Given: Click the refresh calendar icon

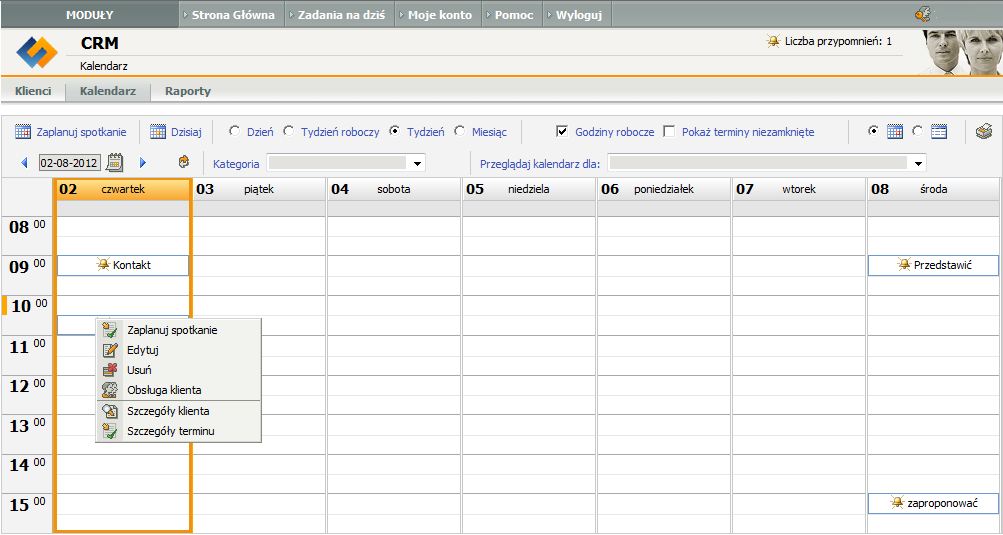Looking at the screenshot, I should coord(184,163).
